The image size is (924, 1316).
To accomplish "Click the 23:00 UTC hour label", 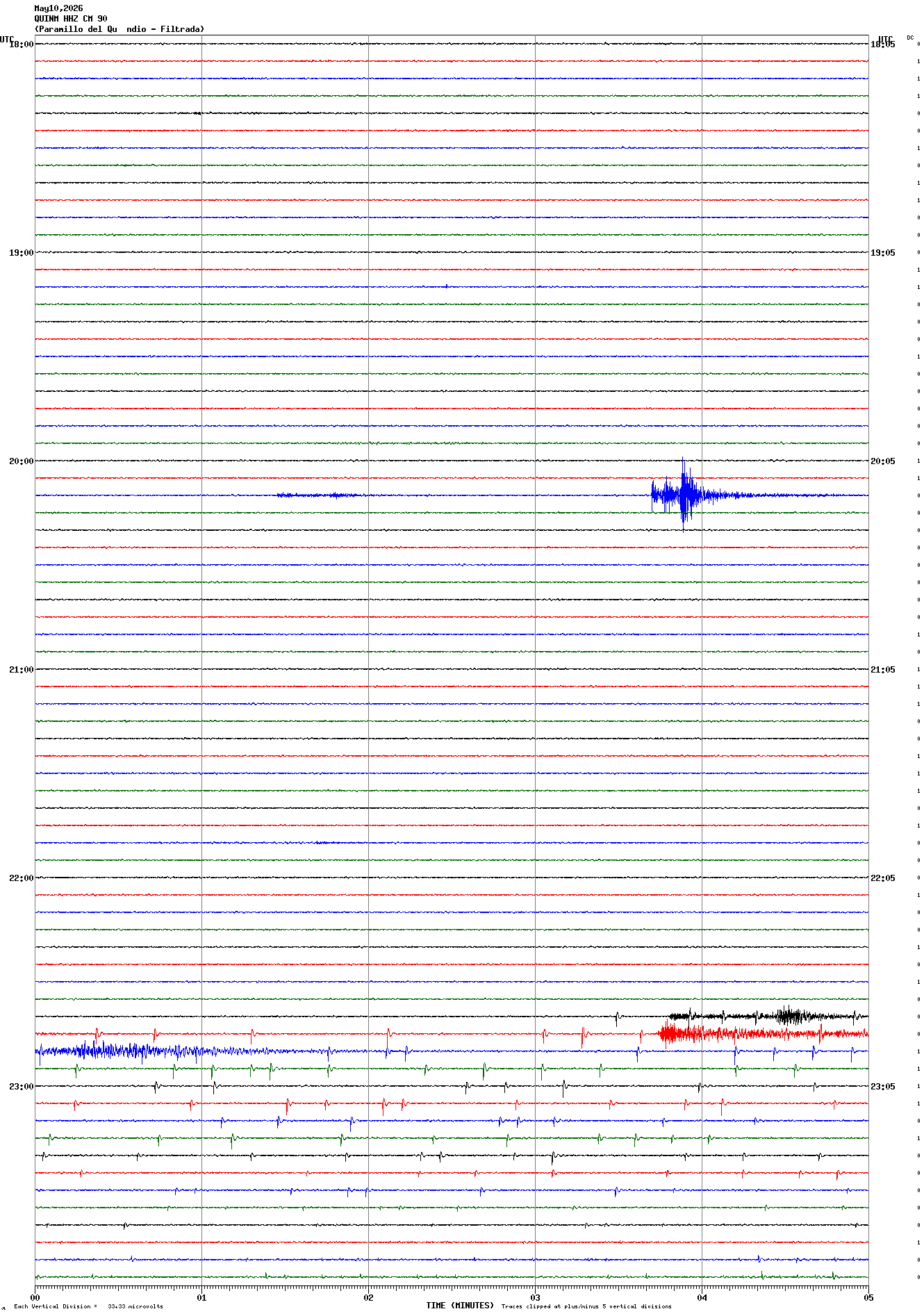I will pos(21,1087).
